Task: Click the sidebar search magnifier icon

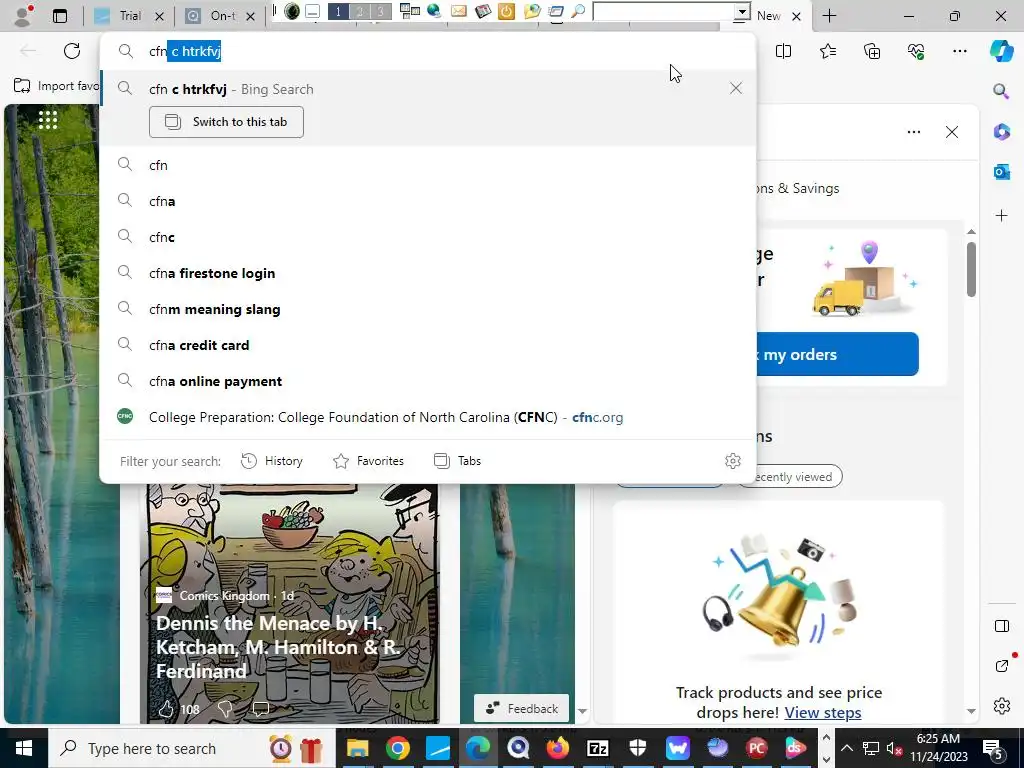Action: (1001, 91)
